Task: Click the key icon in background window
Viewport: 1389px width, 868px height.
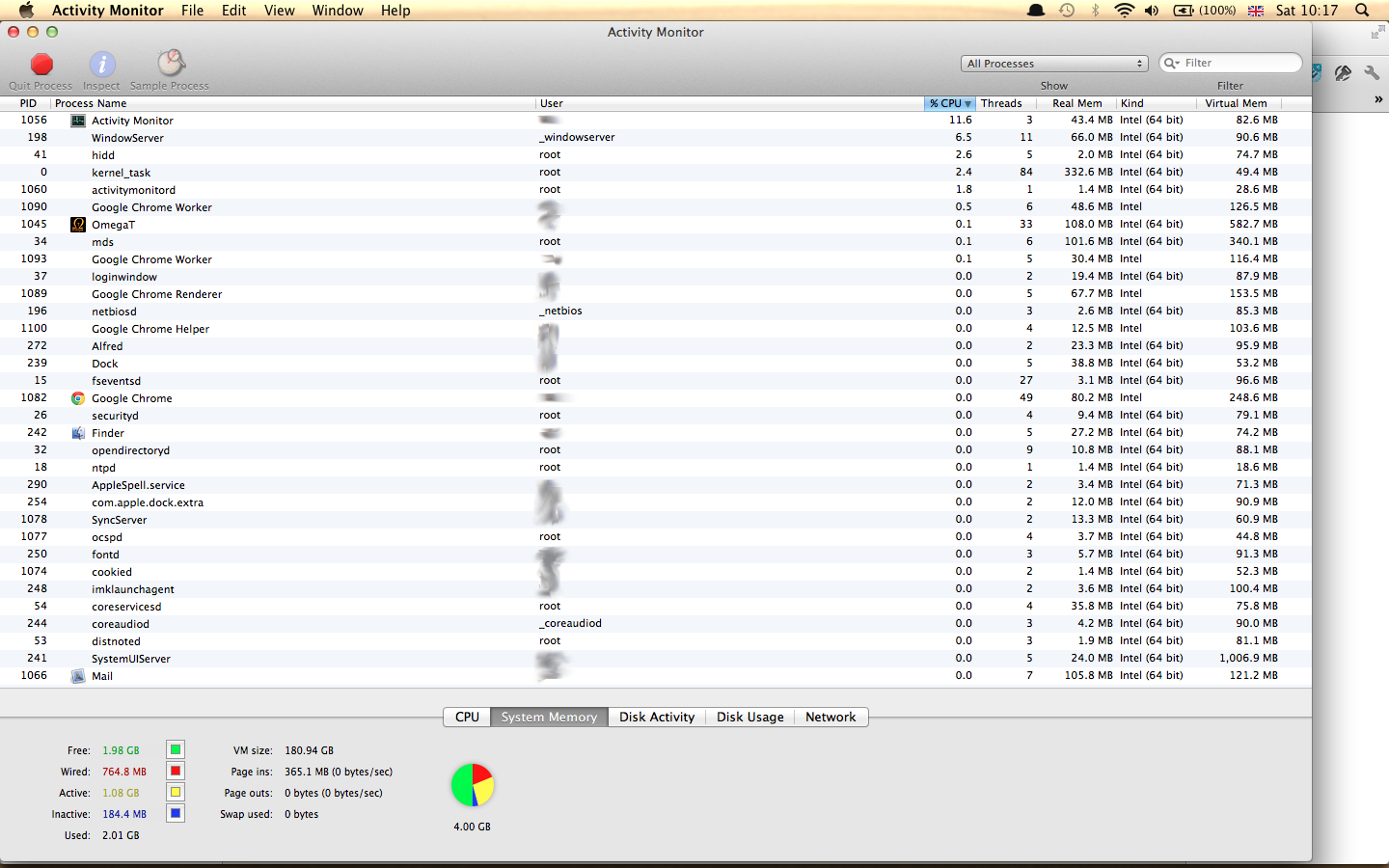Action: click(x=1343, y=72)
